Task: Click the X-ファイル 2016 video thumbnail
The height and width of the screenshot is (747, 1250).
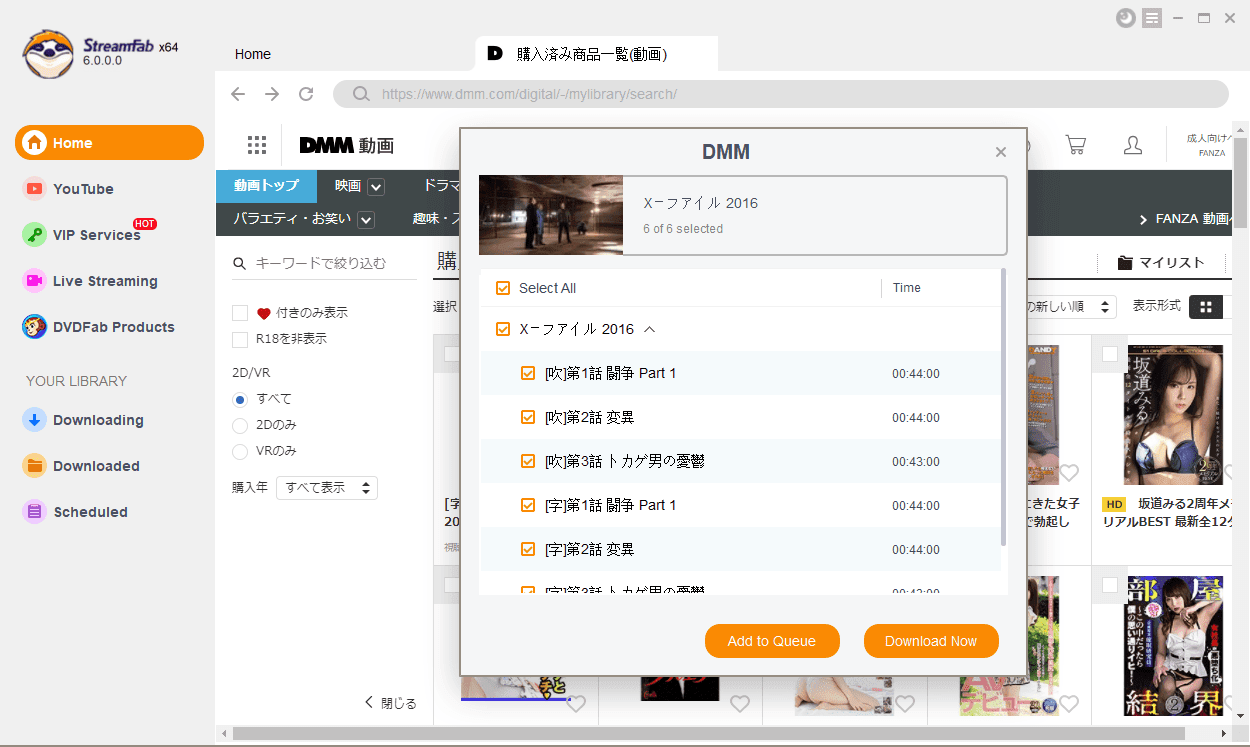Action: click(551, 216)
